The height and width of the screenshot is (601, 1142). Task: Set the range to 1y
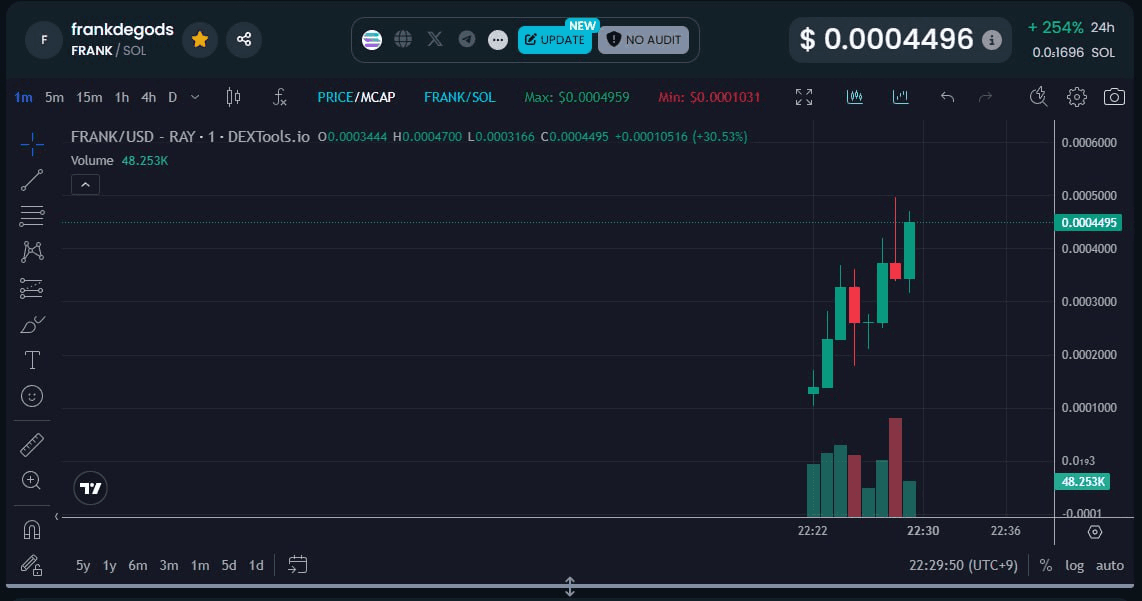click(x=109, y=565)
